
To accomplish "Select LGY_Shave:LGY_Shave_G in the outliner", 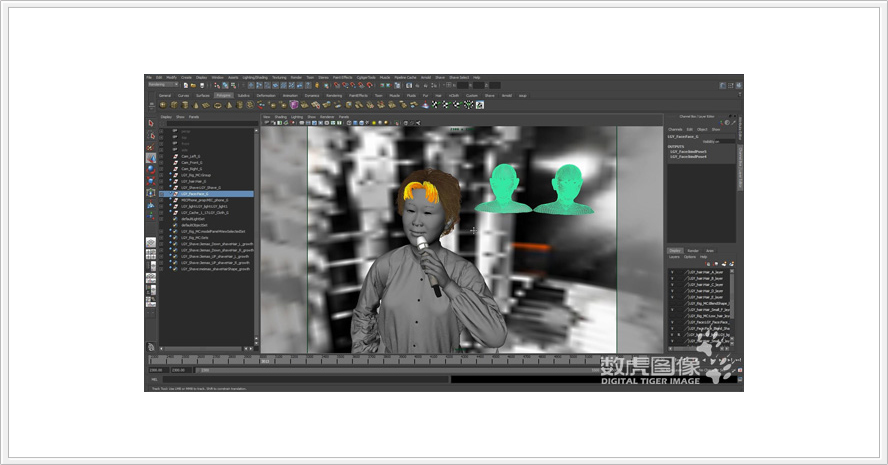I will pos(201,187).
